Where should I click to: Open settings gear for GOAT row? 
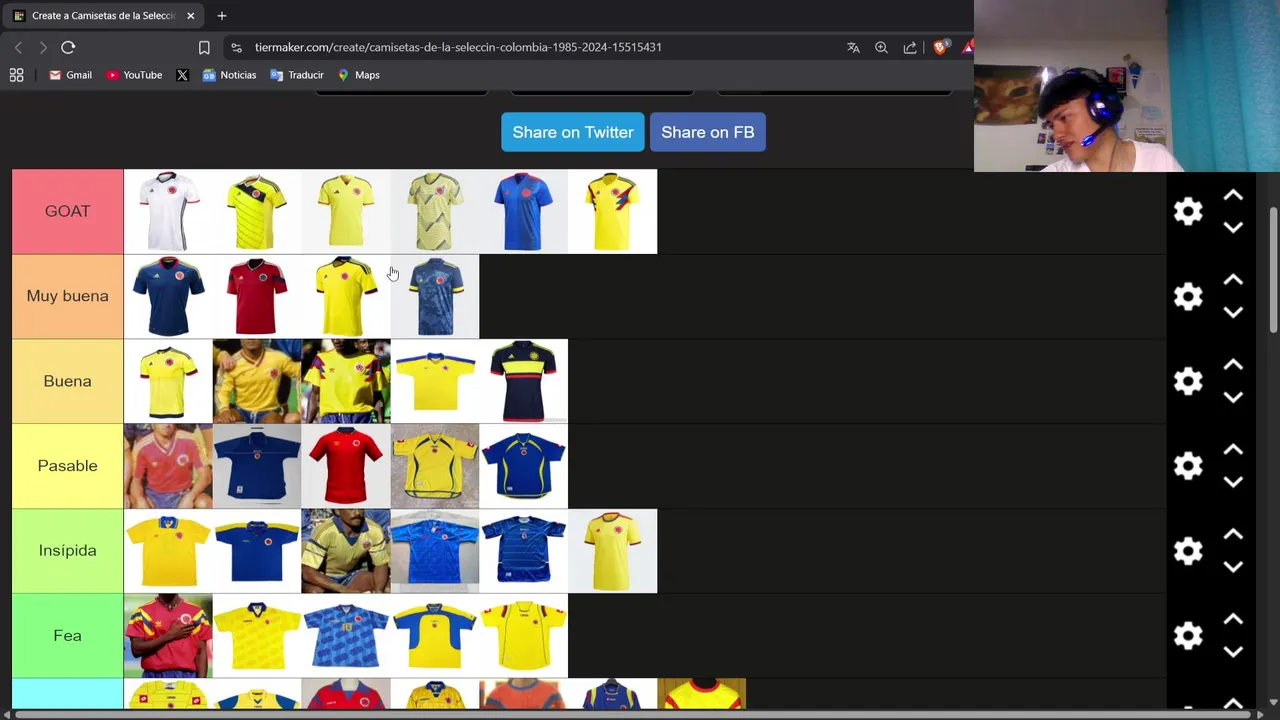(x=1188, y=211)
